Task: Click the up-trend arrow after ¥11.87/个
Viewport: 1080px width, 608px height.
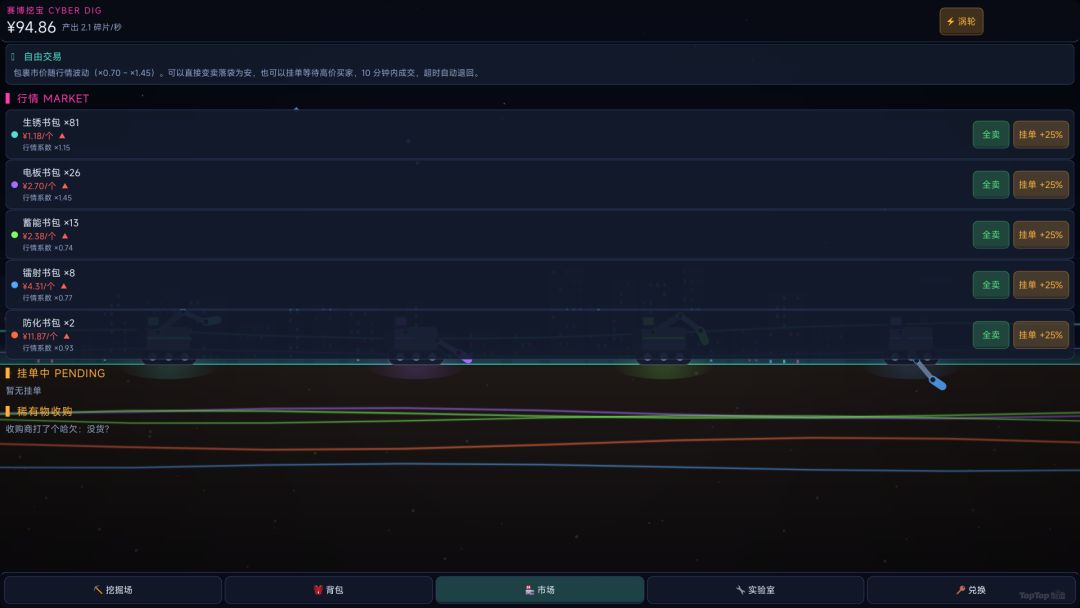Action: [x=66, y=336]
